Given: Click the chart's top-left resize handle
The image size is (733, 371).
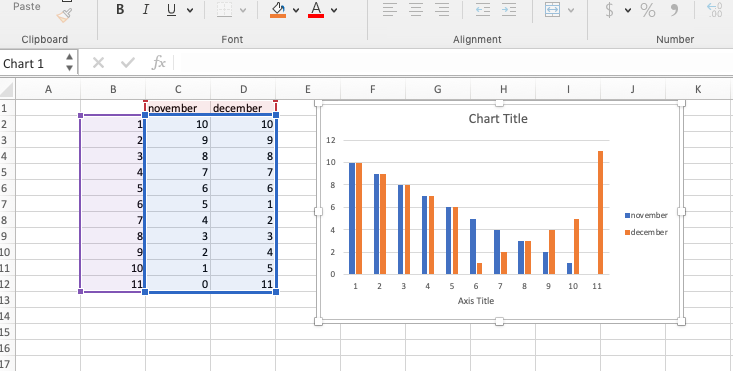Looking at the screenshot, I should coord(318,103).
